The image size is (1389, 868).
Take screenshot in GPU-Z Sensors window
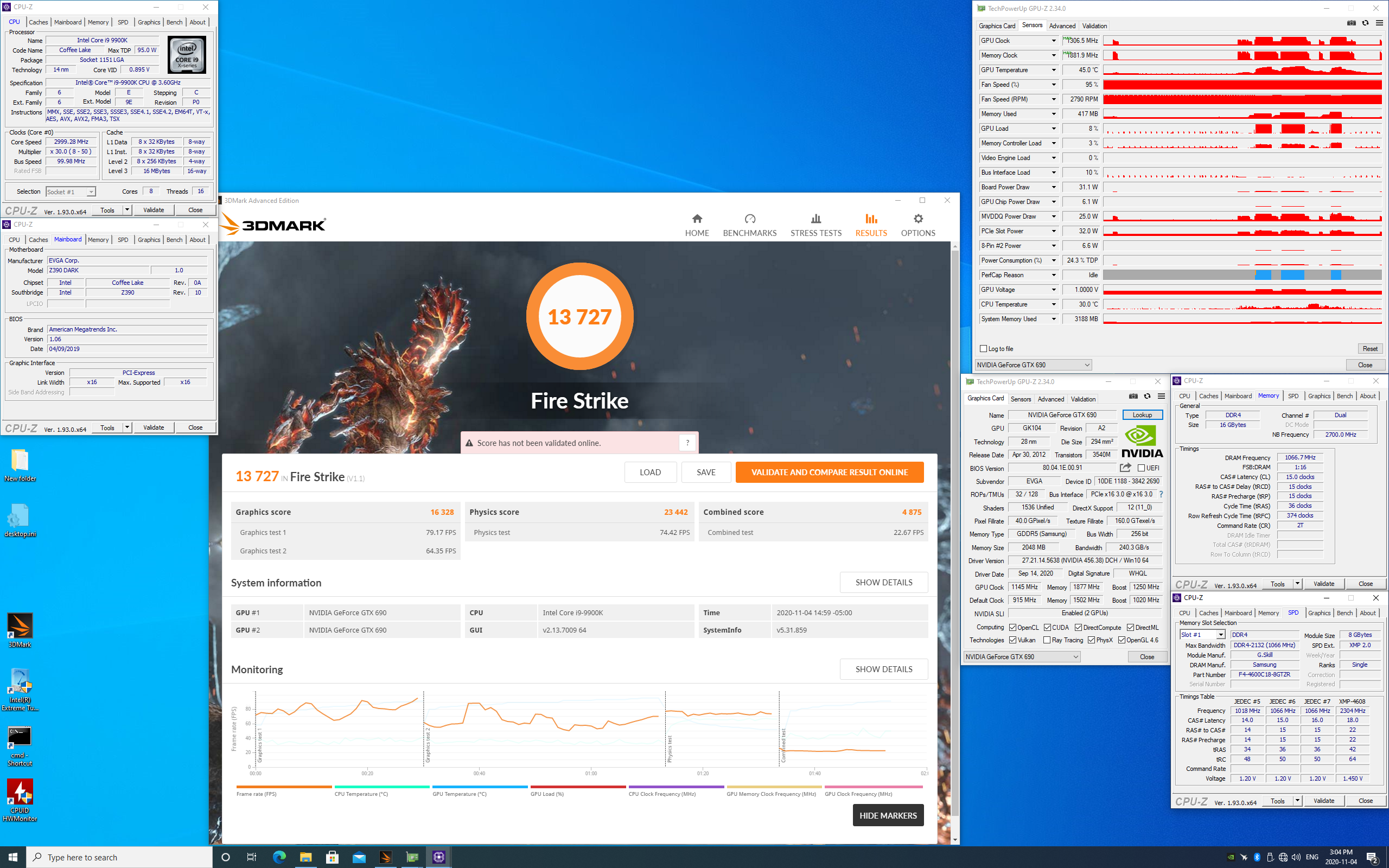1351,23
